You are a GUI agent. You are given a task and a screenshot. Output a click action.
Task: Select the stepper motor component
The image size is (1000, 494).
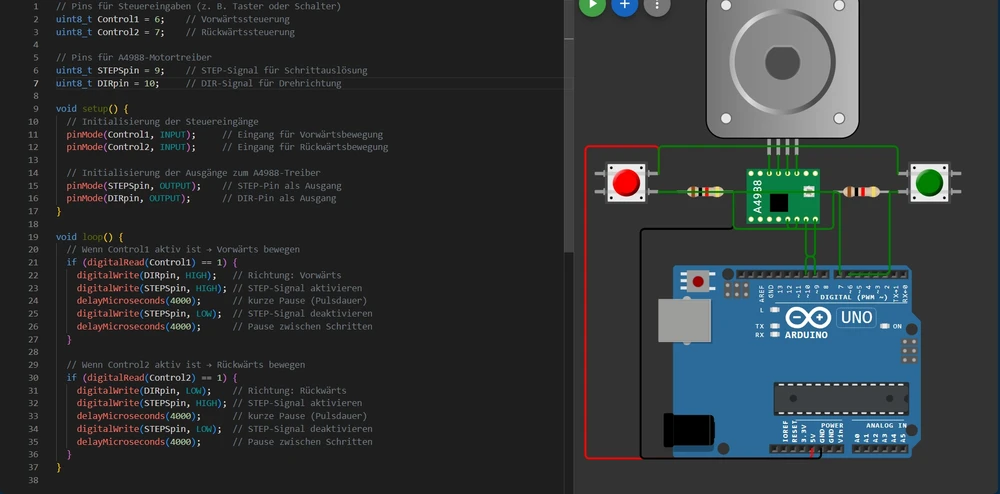click(x=782, y=65)
